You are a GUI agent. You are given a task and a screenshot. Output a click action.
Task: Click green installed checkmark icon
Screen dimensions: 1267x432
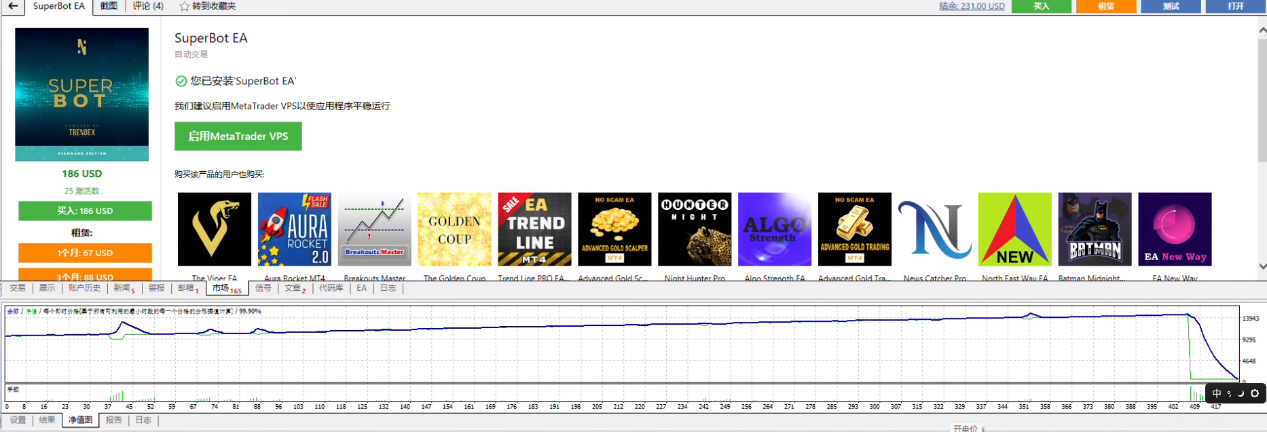[x=180, y=81]
